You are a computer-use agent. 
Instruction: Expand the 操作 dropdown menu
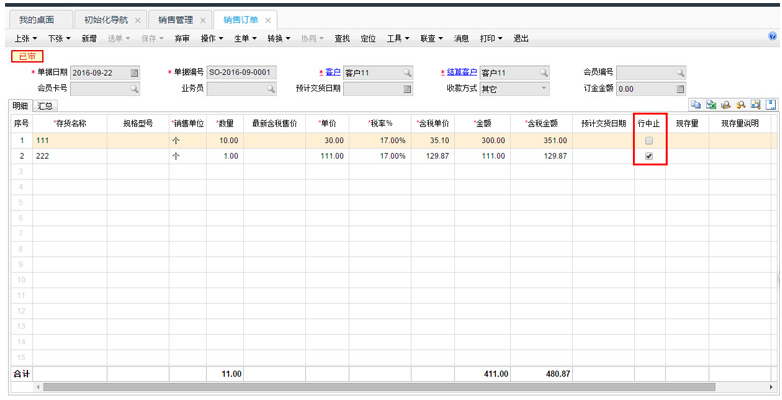click(x=212, y=38)
